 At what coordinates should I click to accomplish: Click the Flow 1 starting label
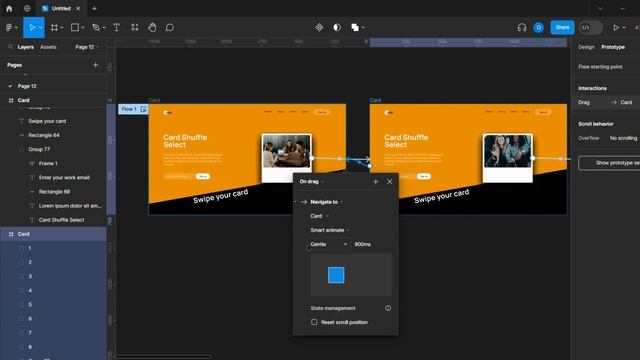(x=129, y=109)
